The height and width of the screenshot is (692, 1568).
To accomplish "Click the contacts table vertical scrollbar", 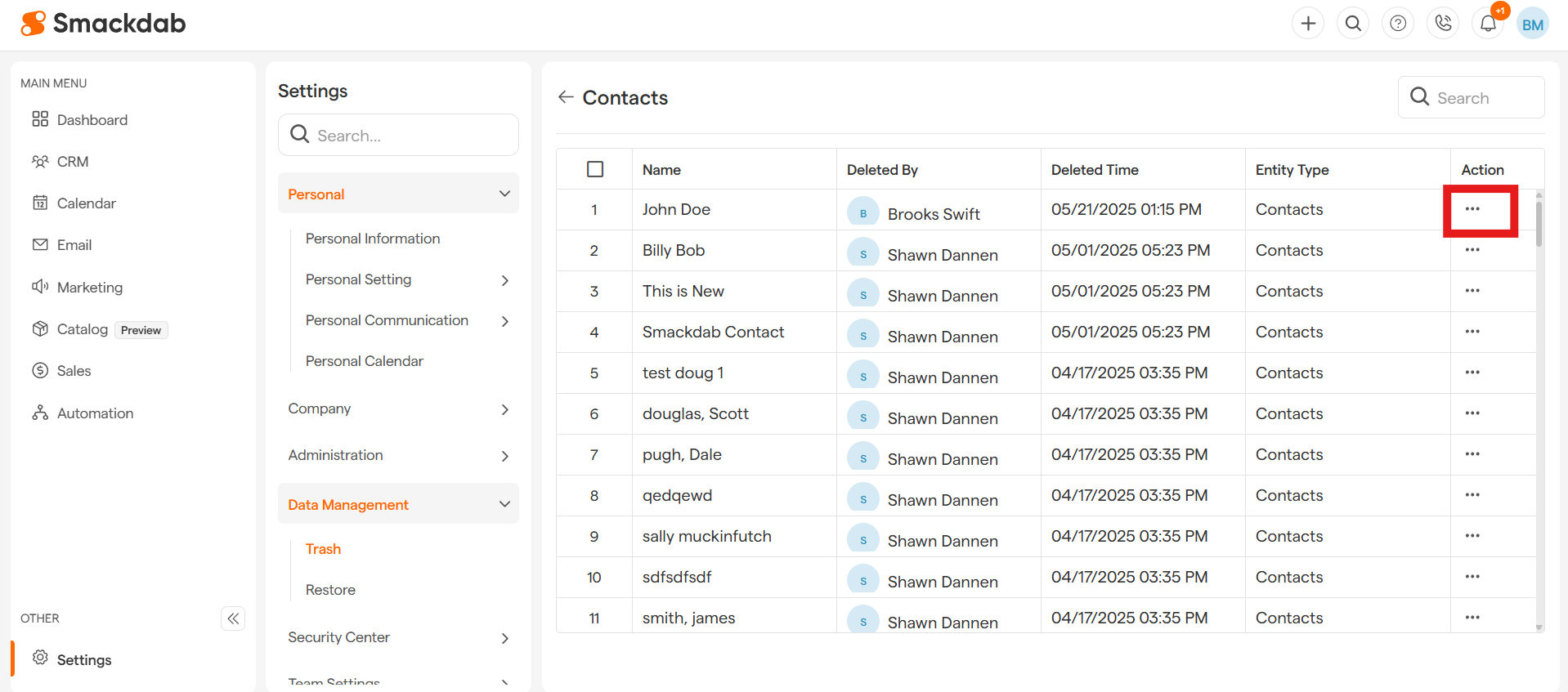I will coord(1539,225).
